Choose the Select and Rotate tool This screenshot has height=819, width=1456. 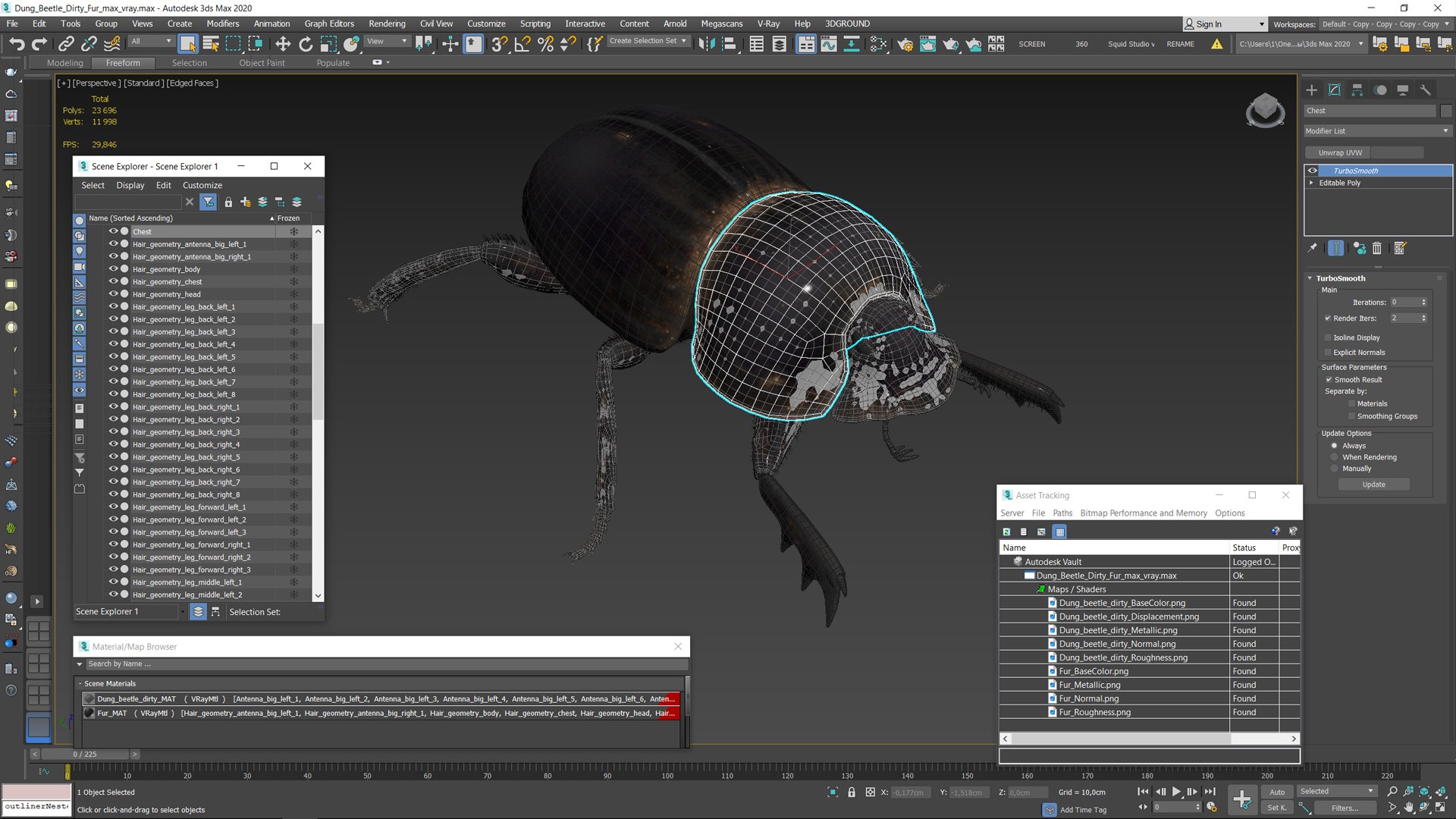[x=306, y=44]
